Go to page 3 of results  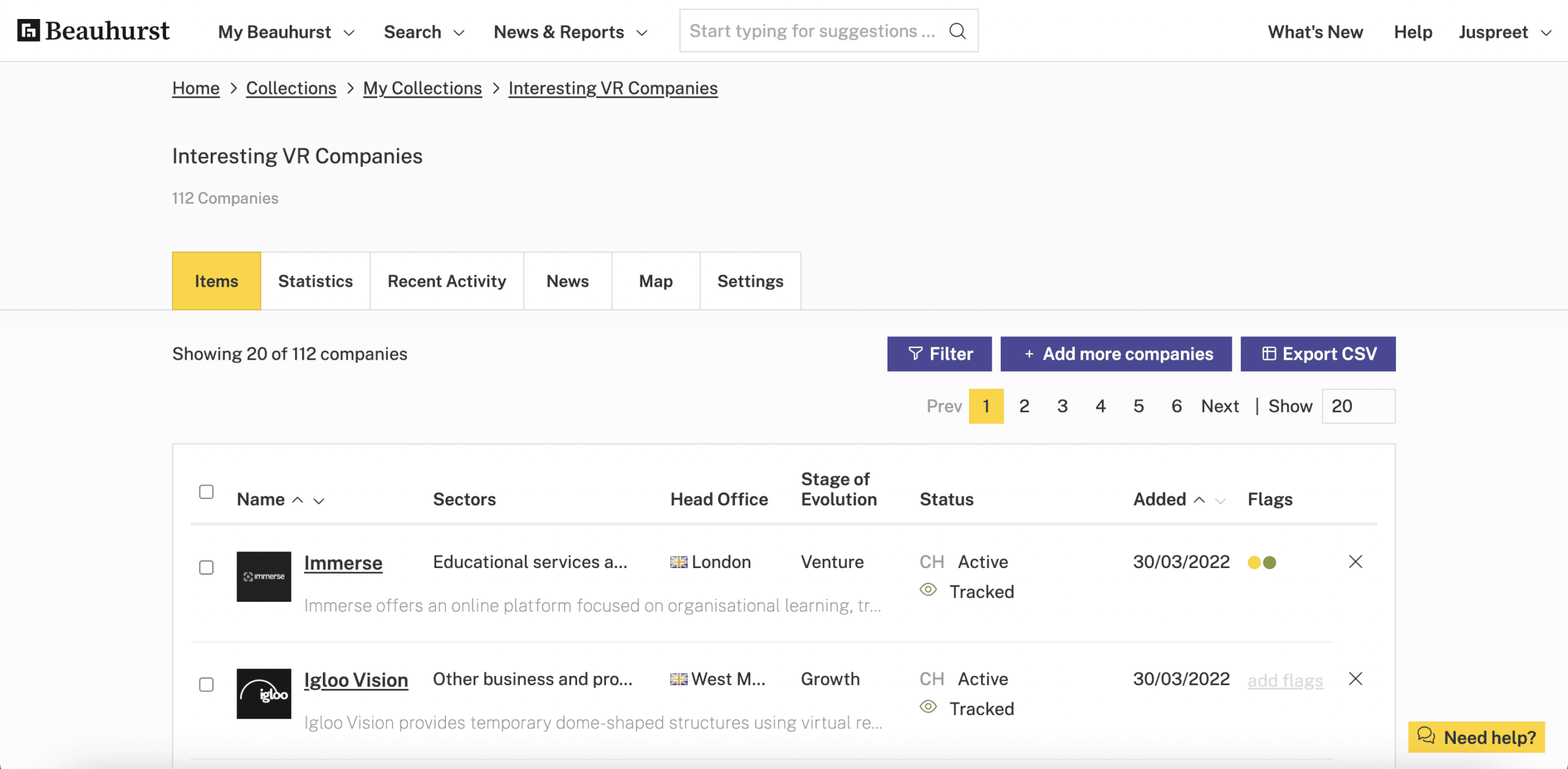(1062, 406)
